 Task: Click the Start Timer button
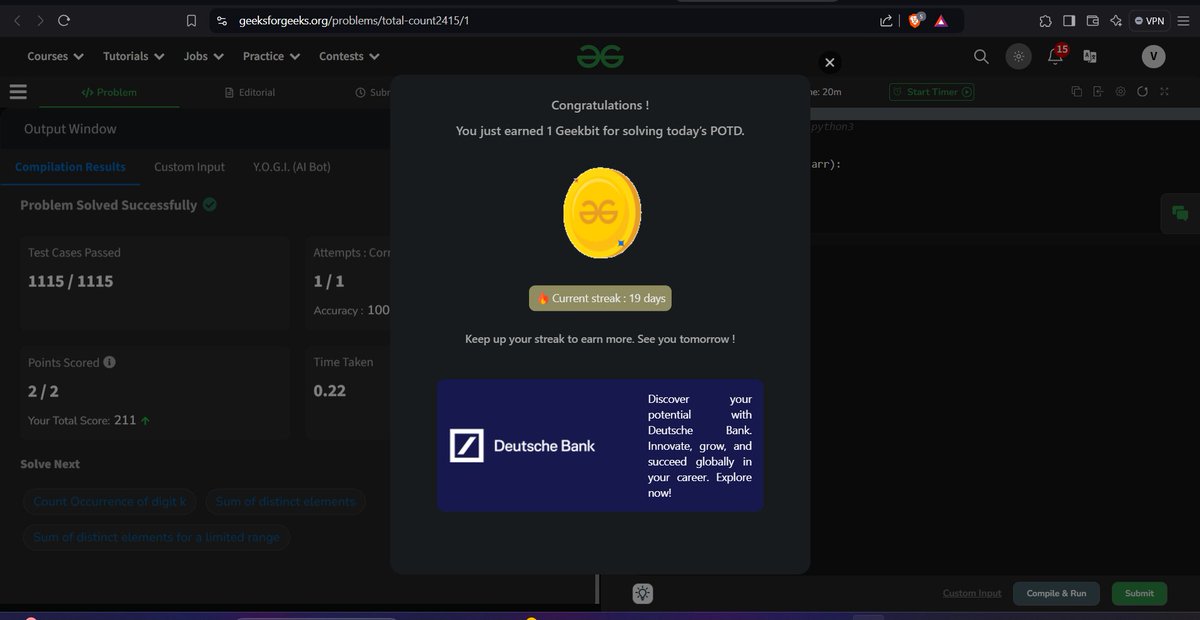point(932,92)
